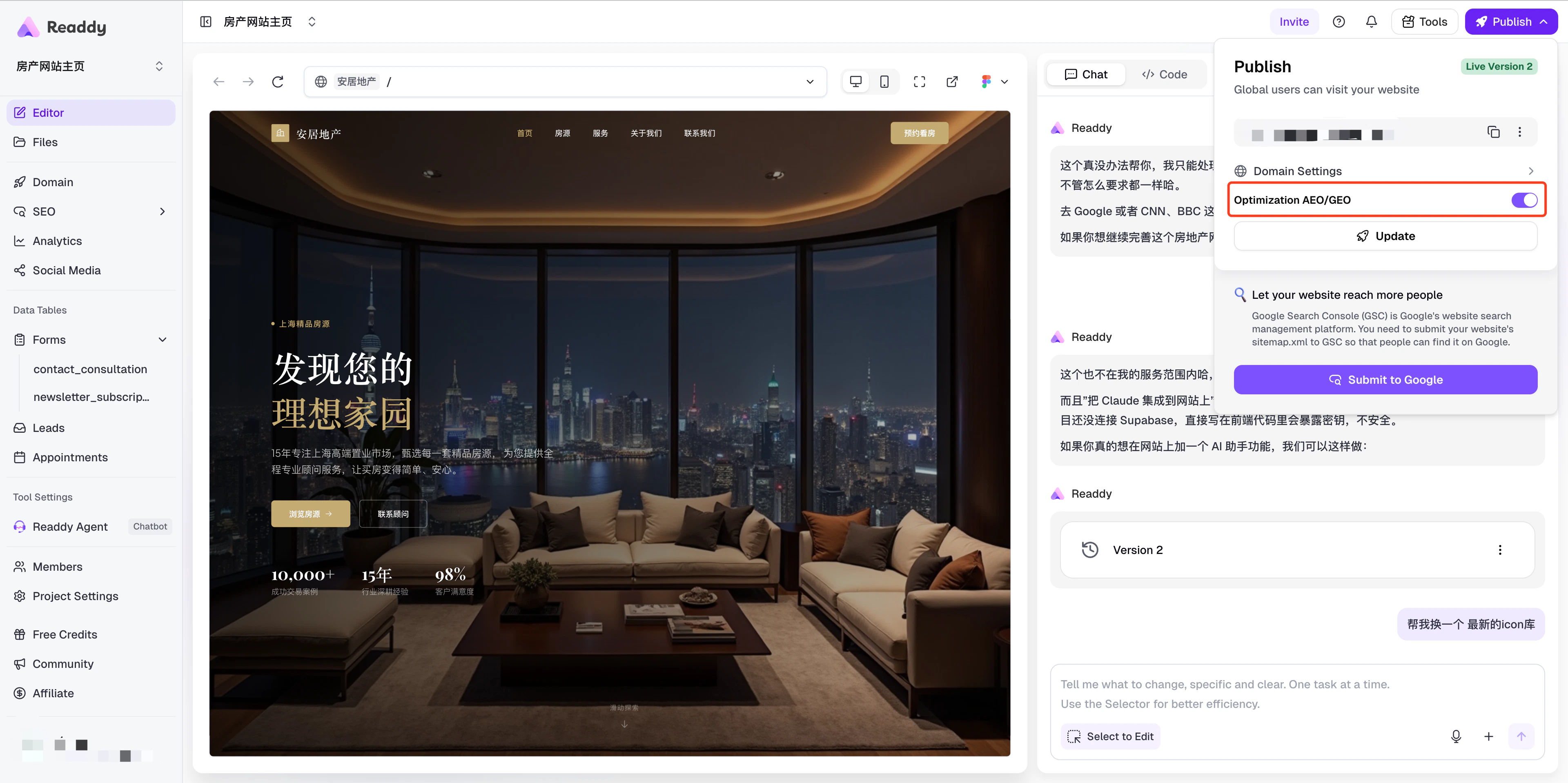1568x783 pixels.
Task: Open Analytics in the sidebar
Action: tap(57, 241)
